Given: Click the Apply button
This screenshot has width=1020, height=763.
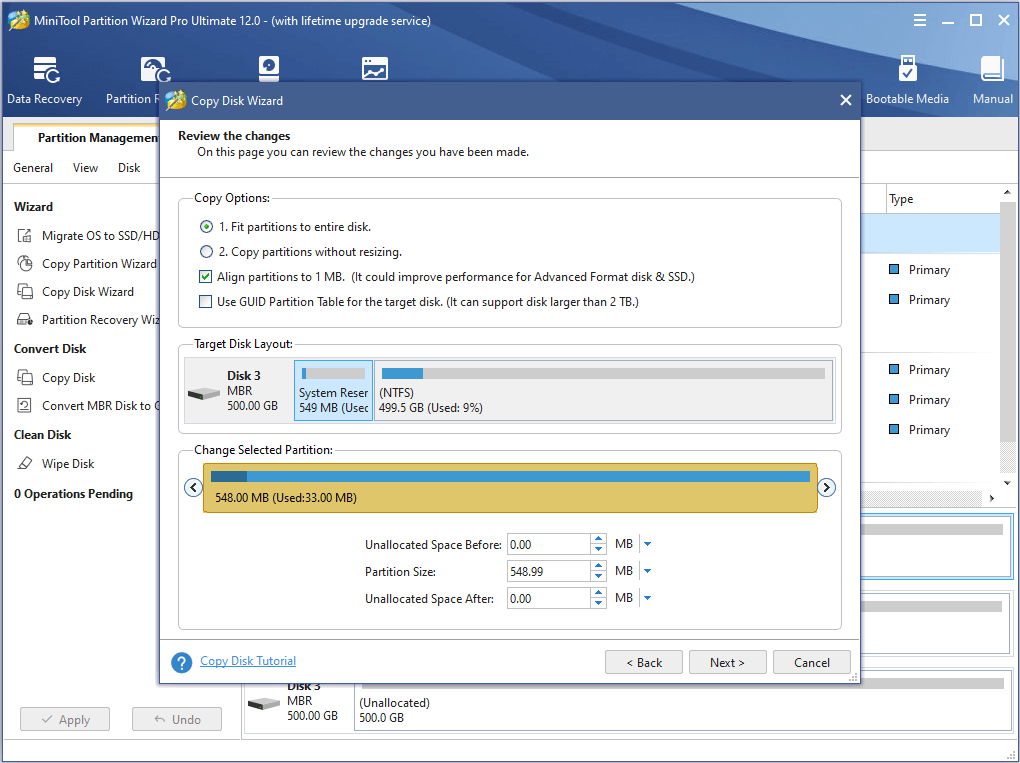Looking at the screenshot, I should (64, 719).
